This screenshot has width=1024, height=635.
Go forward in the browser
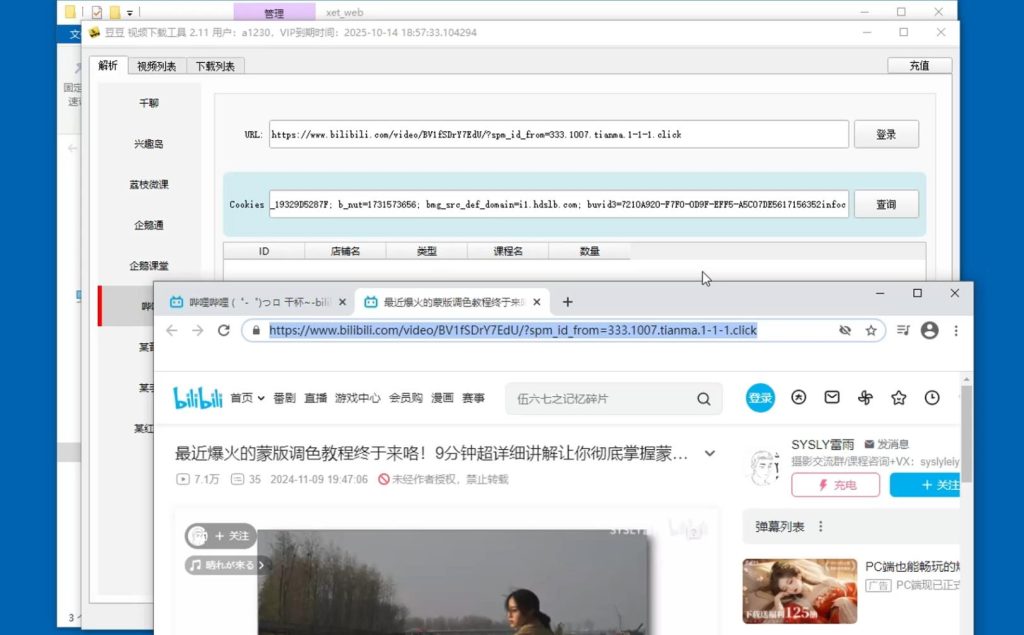198,331
